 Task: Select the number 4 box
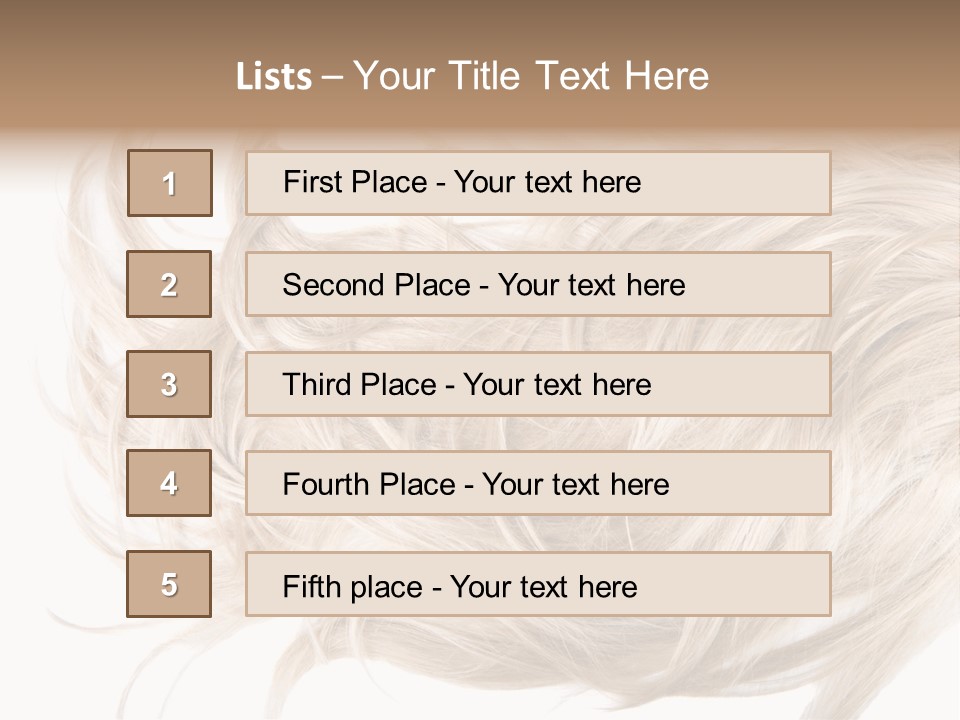(x=169, y=483)
